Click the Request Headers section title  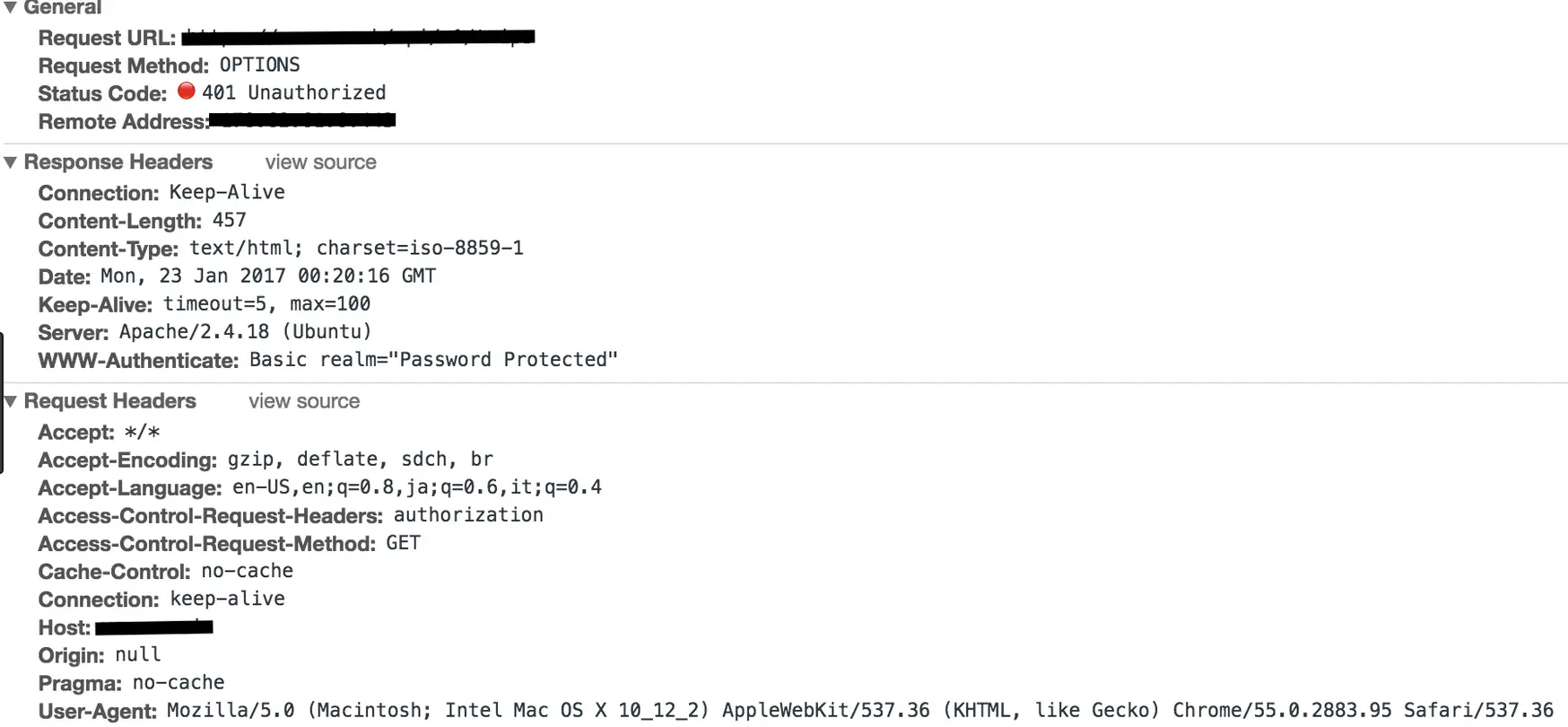click(110, 401)
